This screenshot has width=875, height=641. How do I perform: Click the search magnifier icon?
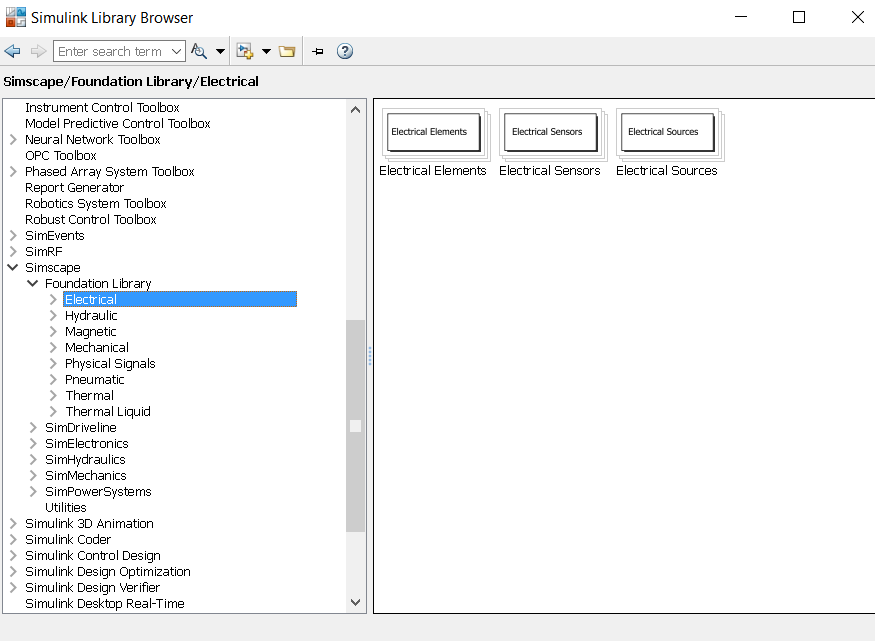pos(199,51)
